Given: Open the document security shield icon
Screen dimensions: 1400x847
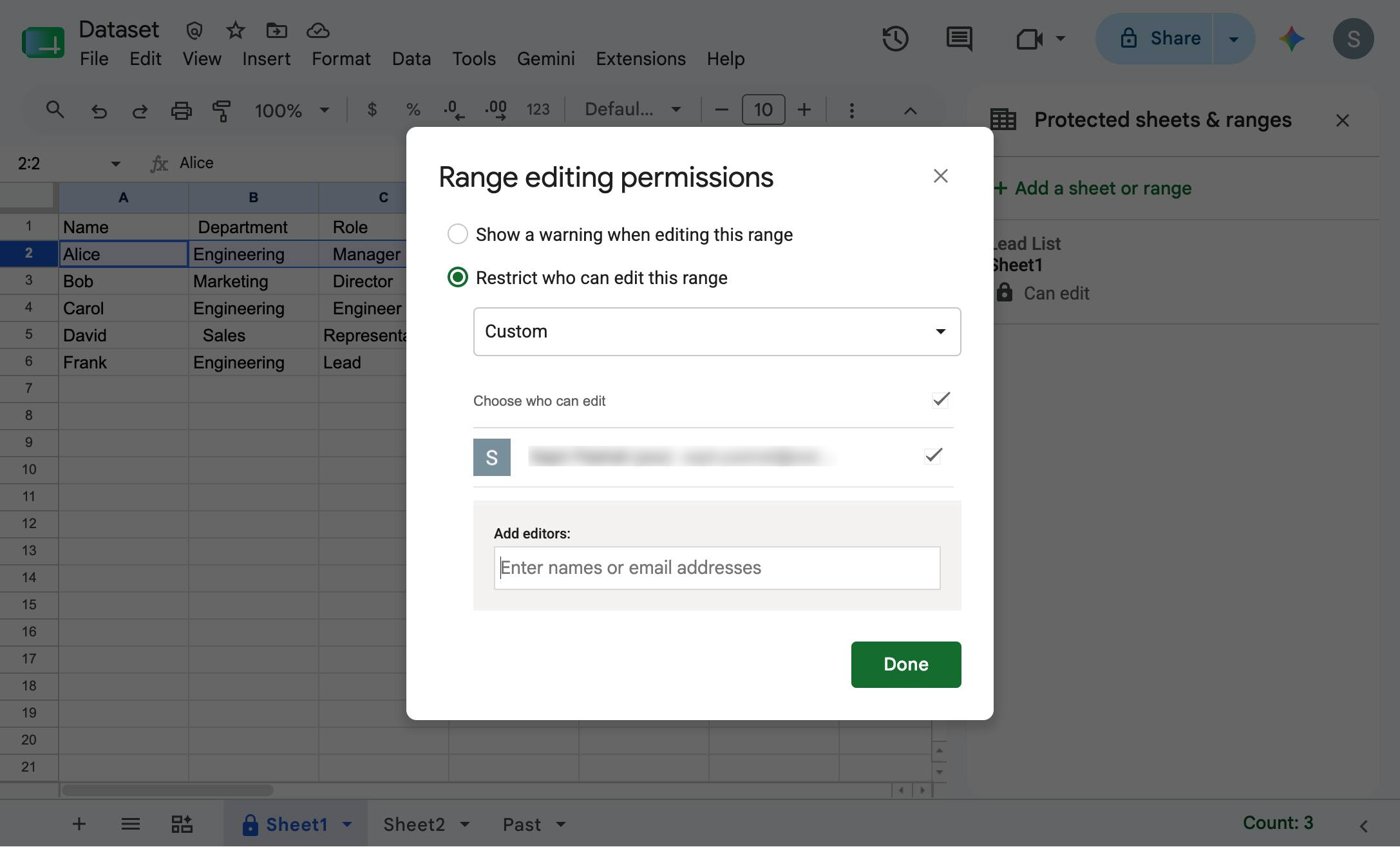Looking at the screenshot, I should pos(194,30).
